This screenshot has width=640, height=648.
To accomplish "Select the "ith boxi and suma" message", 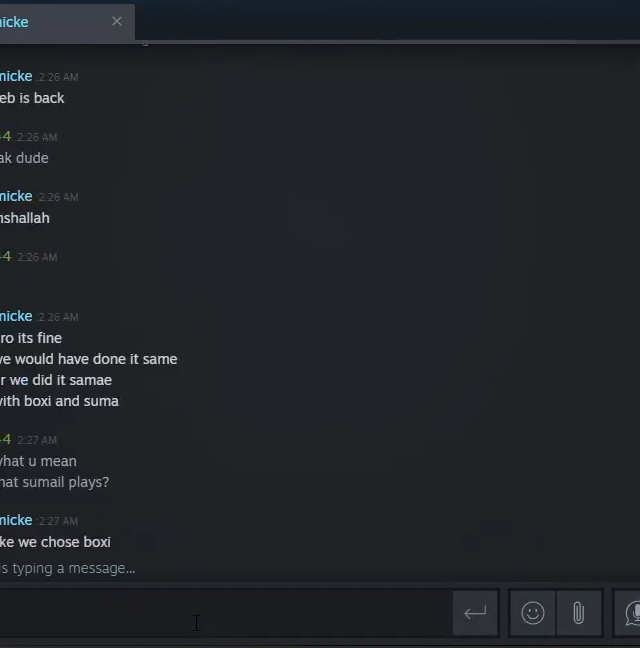I will coord(59,401).
